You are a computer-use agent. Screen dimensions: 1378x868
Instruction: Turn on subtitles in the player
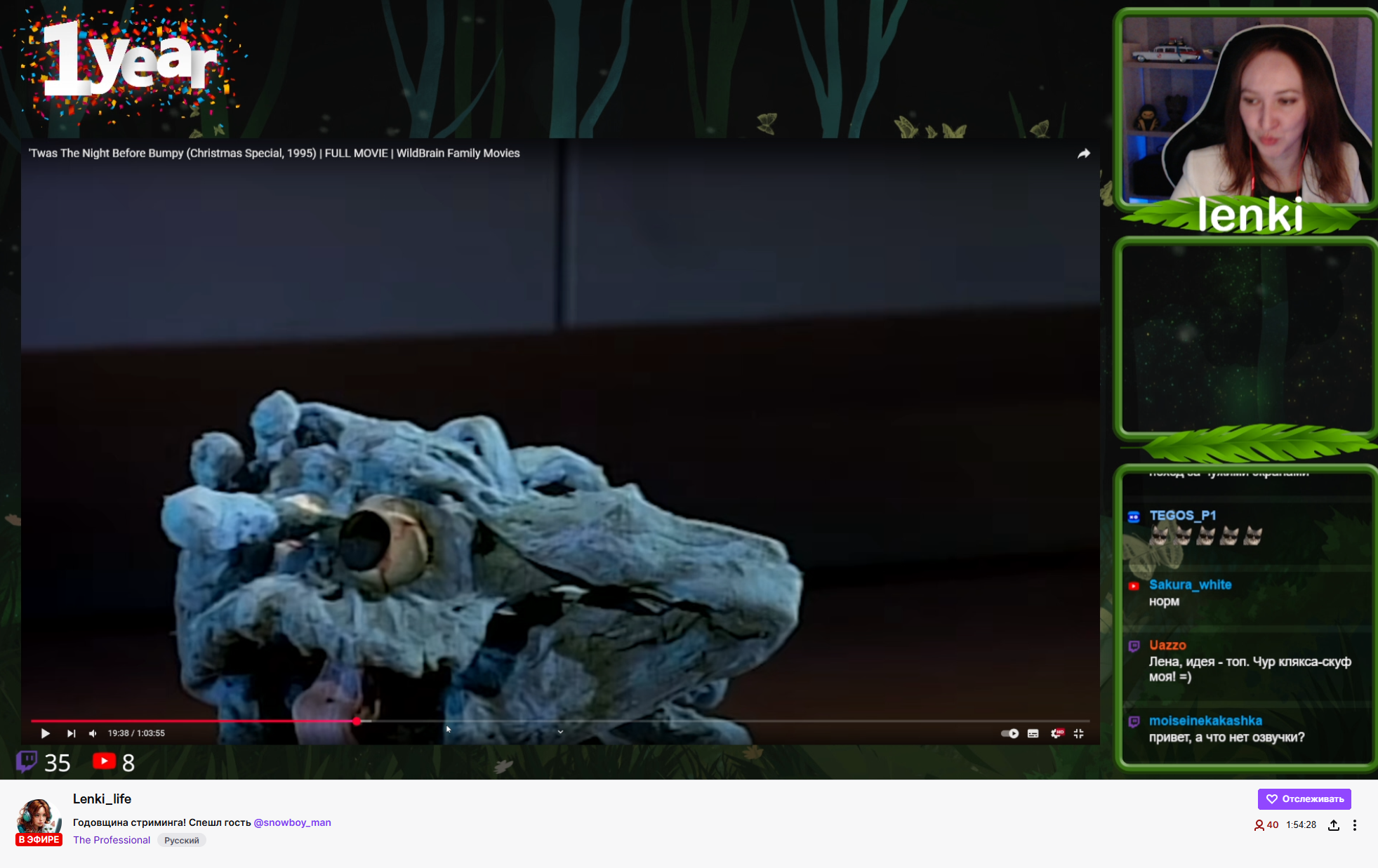[1033, 733]
